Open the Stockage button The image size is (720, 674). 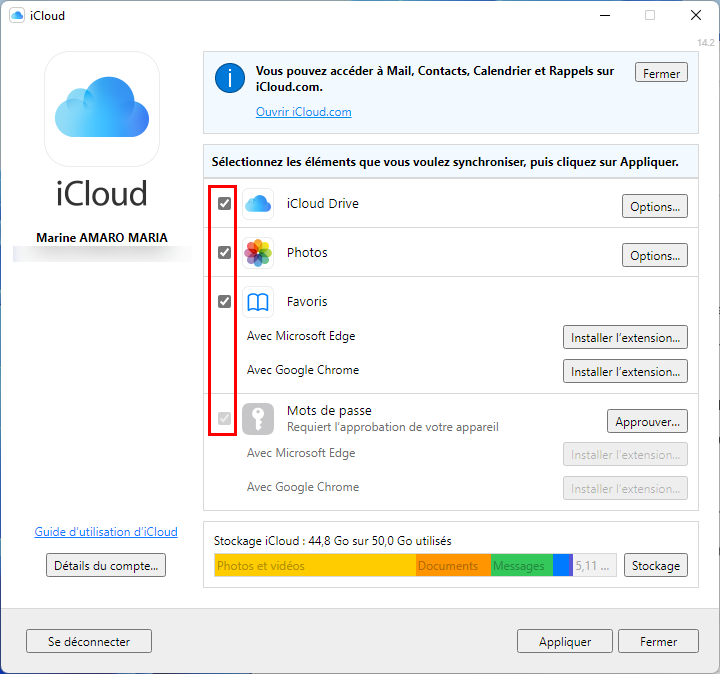click(x=656, y=565)
